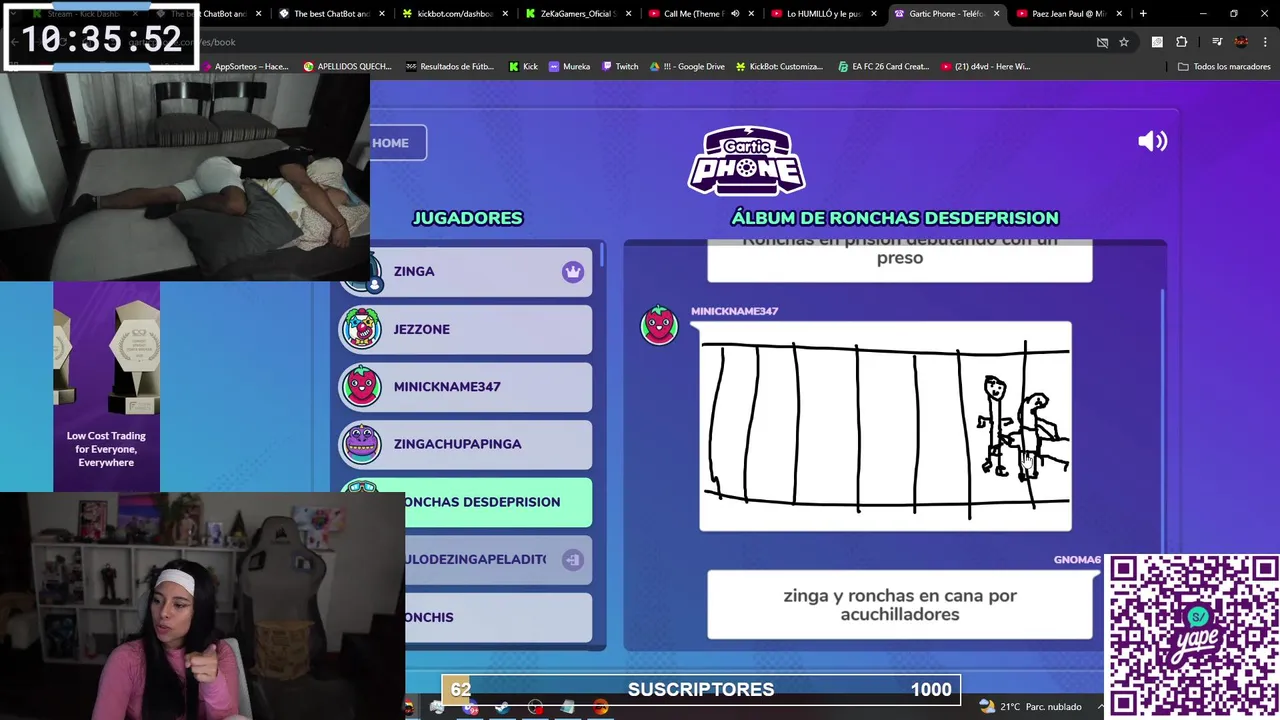
Task: Switch to the The best ChatBot tab
Action: tap(330, 14)
